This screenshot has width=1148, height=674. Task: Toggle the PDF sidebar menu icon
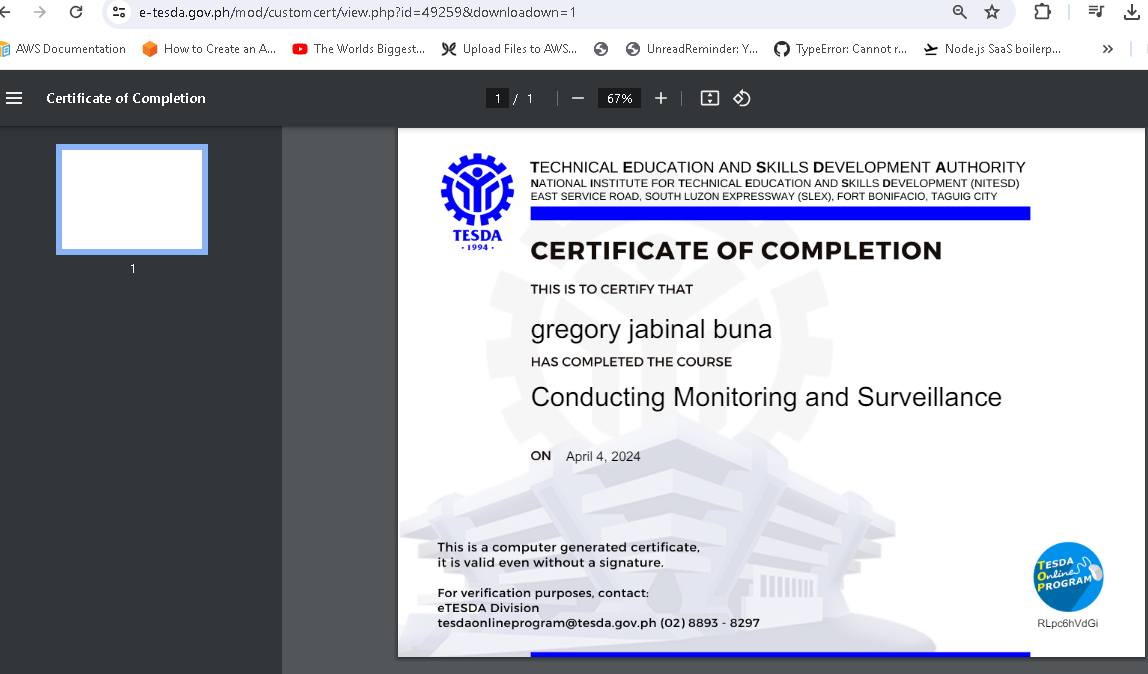click(14, 98)
